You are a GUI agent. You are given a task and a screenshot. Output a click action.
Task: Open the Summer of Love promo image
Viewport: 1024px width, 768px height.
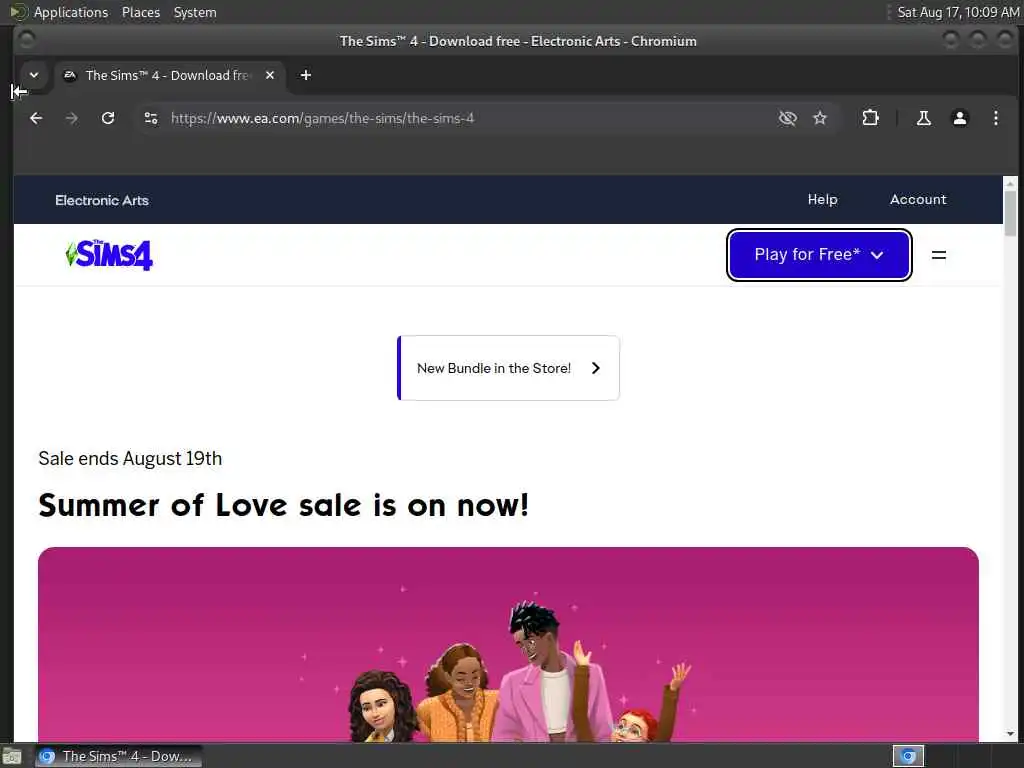(x=508, y=644)
